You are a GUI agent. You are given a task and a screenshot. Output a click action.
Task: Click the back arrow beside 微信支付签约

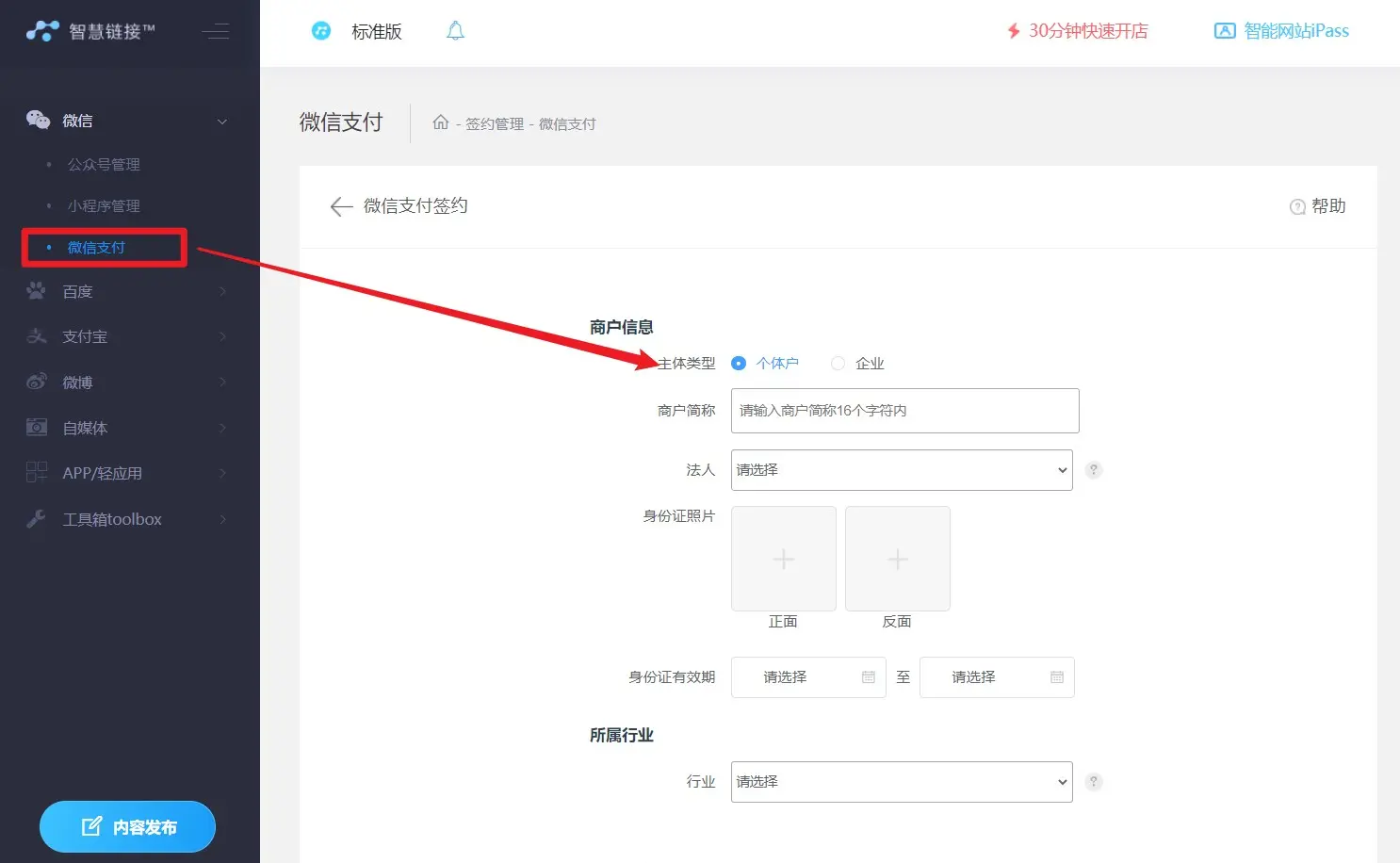341,206
